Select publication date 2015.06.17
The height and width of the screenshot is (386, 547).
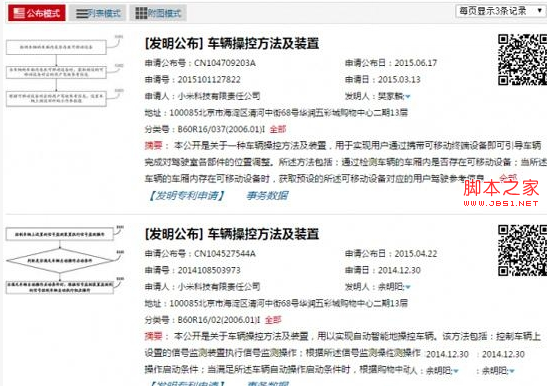point(415,63)
